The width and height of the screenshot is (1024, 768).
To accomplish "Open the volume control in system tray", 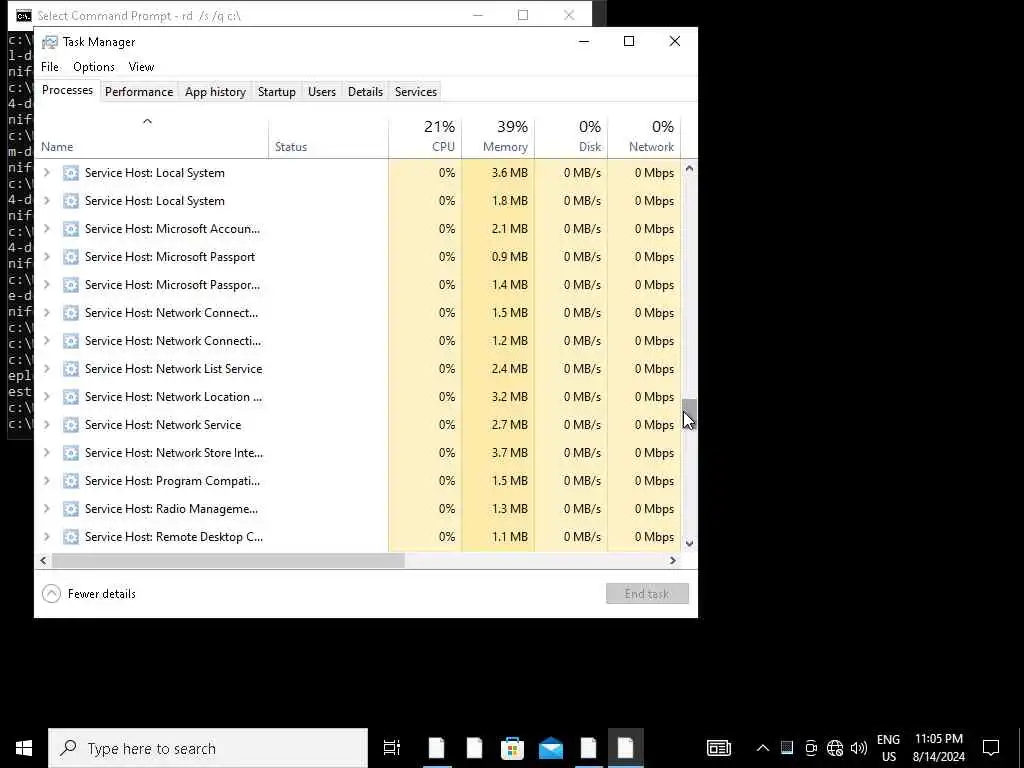I will point(859,748).
